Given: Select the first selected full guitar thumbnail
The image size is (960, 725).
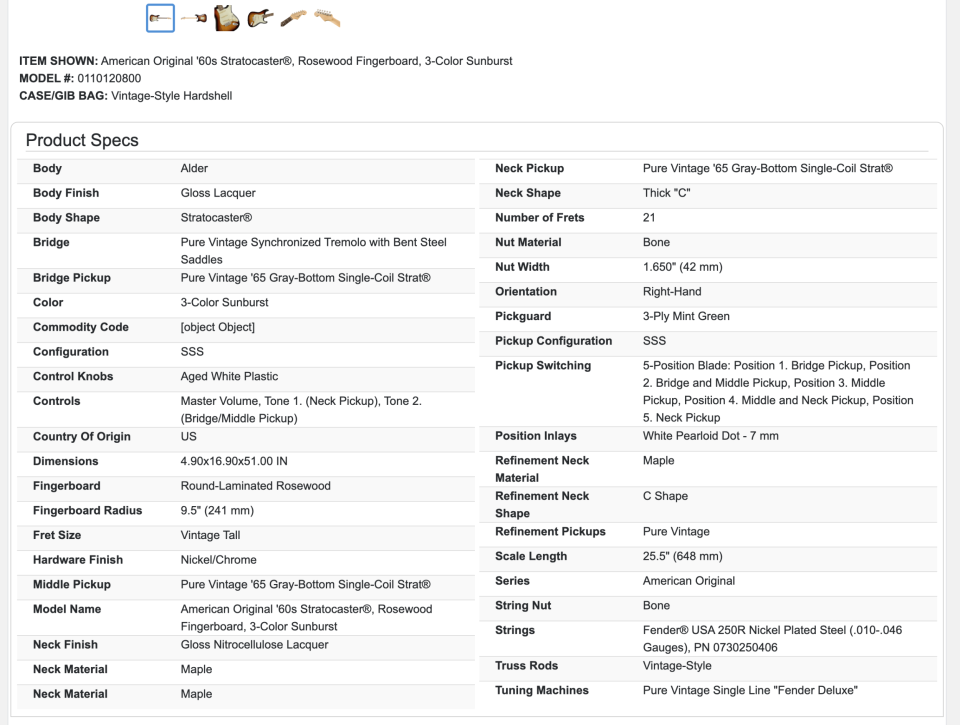Looking at the screenshot, I should pos(160,17).
